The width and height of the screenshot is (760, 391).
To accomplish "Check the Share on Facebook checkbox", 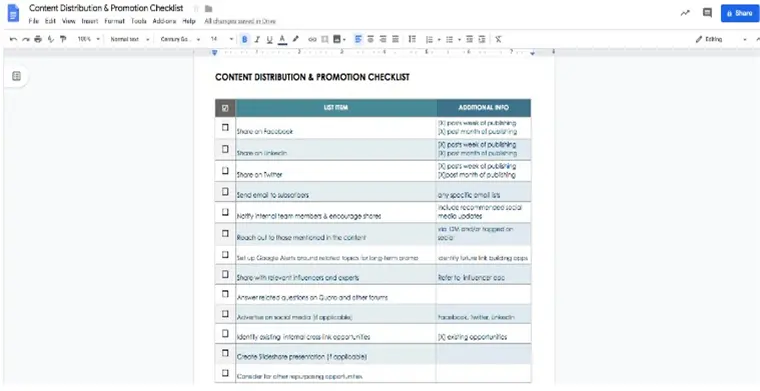I will [225, 127].
